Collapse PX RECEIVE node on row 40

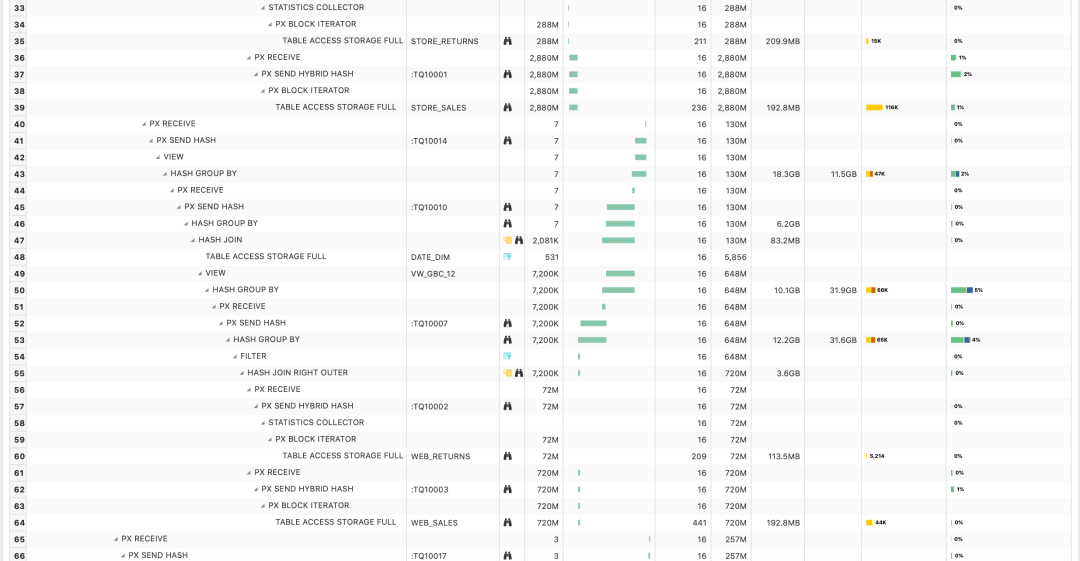click(144, 124)
